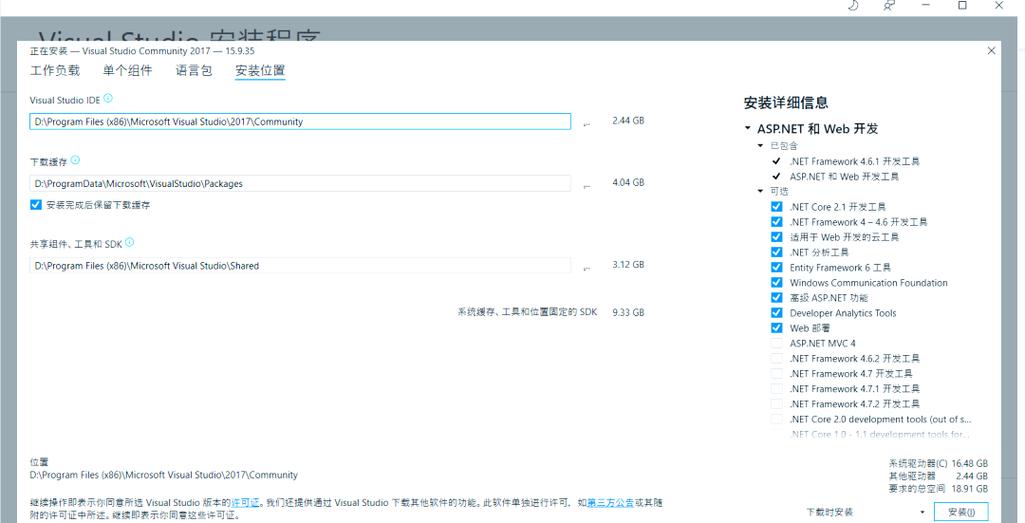Minimize the Visual Studio installer window

click(926, 5)
